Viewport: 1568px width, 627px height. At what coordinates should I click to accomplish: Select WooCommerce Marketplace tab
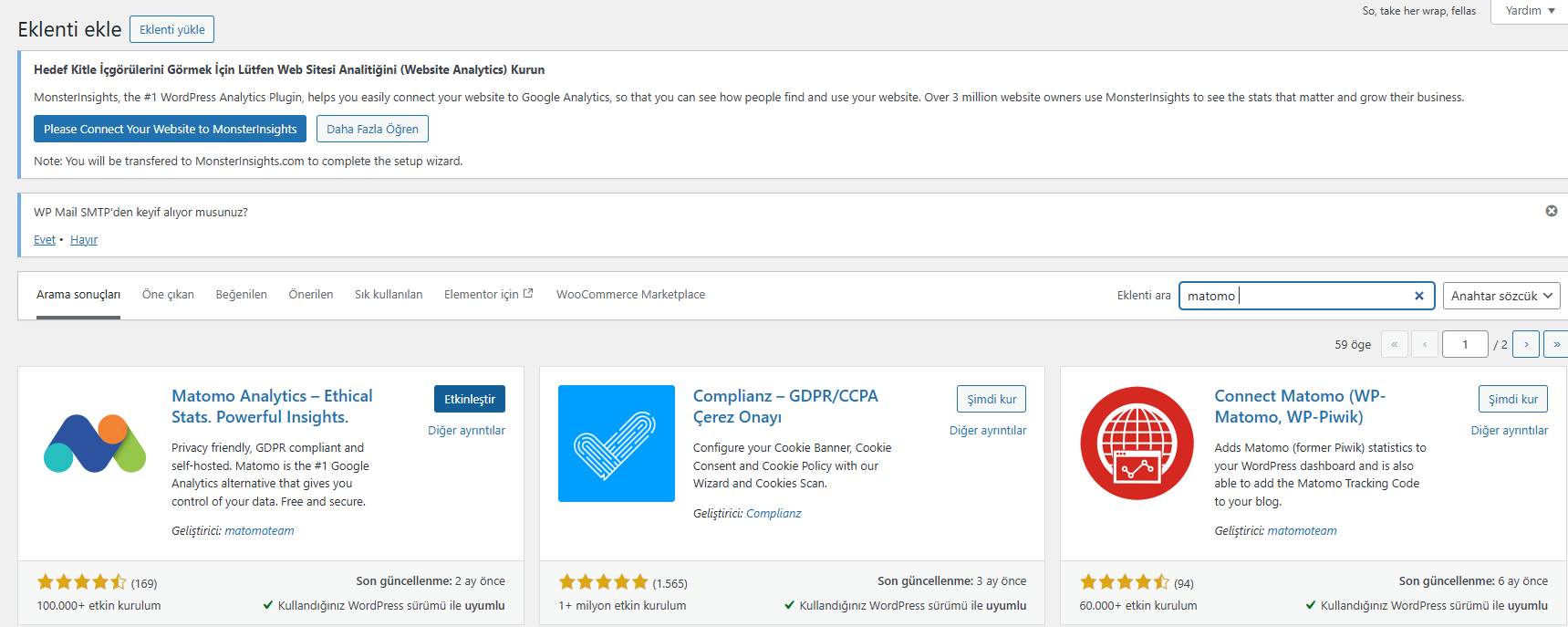[630, 295]
